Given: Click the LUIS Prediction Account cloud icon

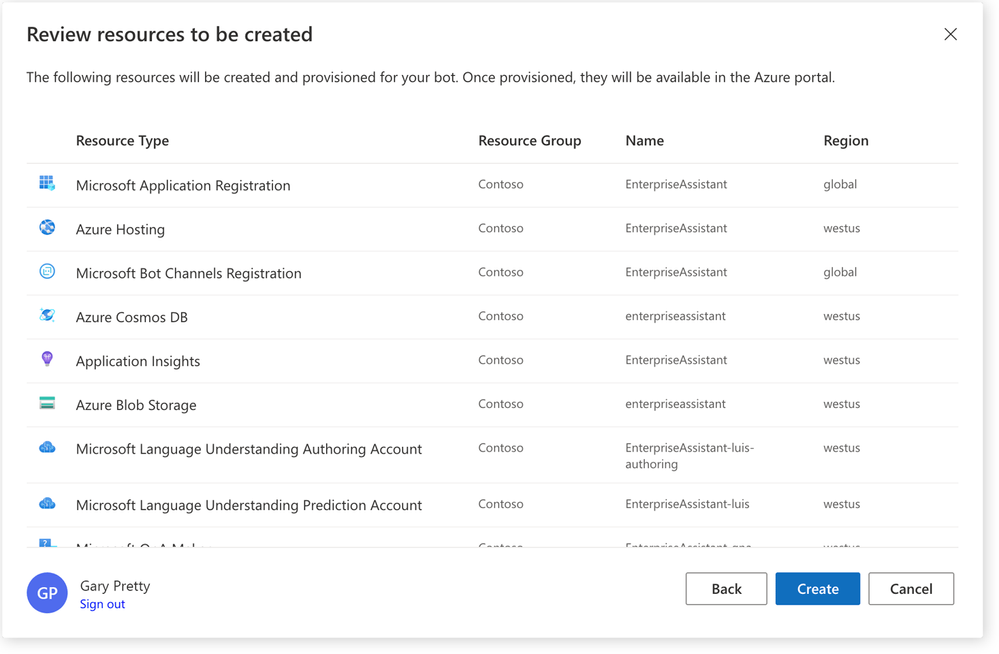Looking at the screenshot, I should [x=47, y=504].
